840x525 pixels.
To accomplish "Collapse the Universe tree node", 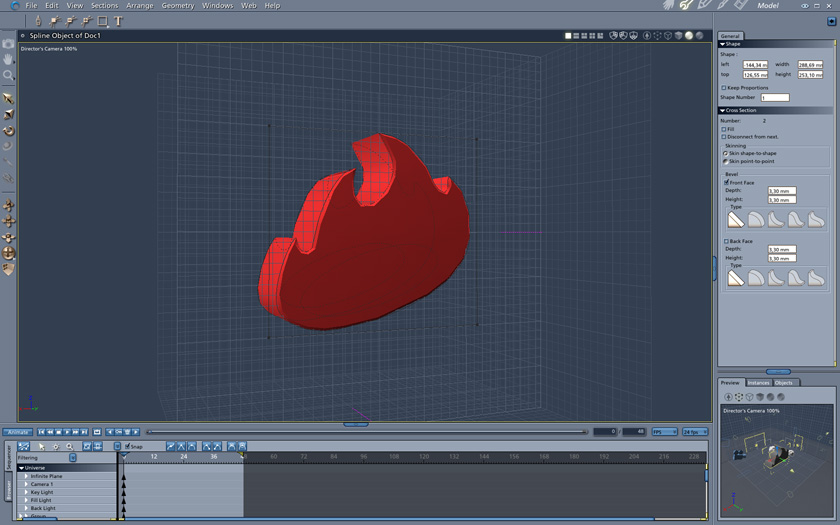I will pos(21,468).
